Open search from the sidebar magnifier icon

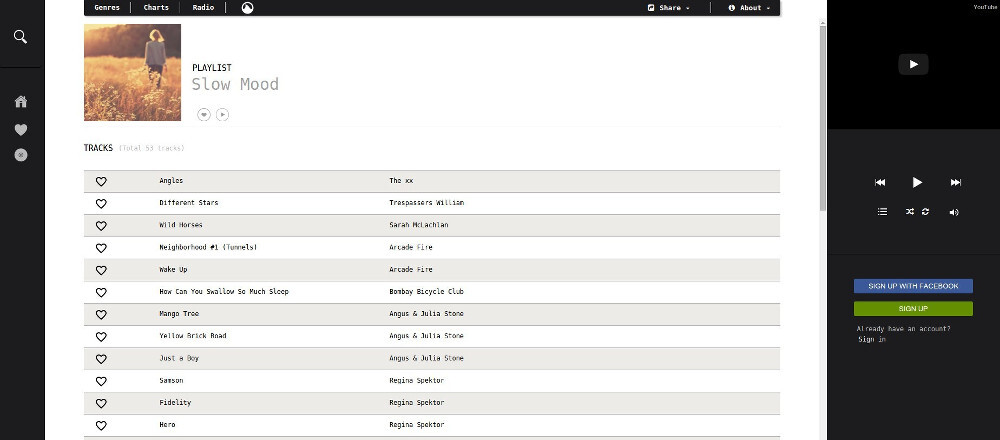tap(21, 37)
